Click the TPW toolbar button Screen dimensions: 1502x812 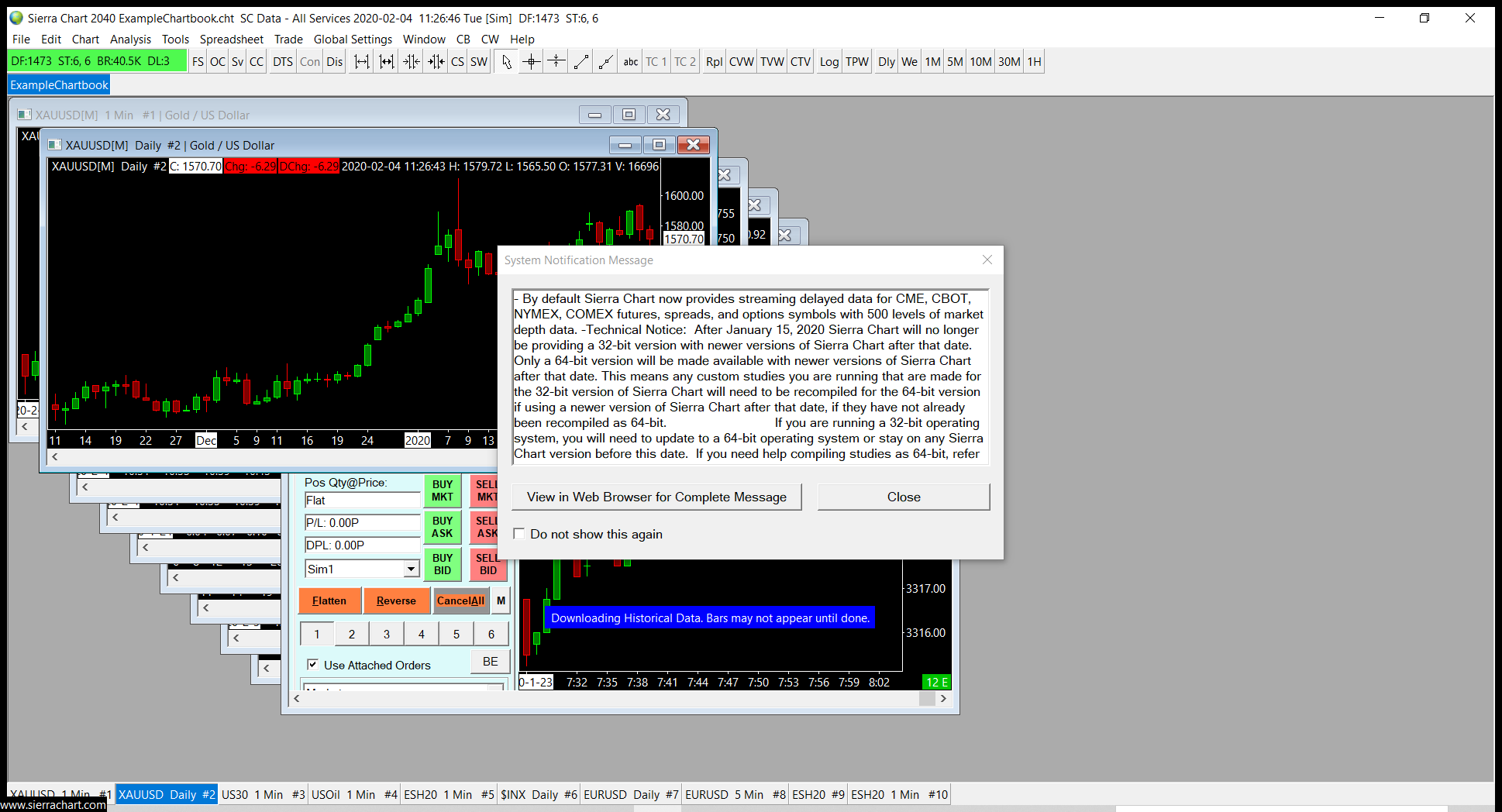click(x=857, y=62)
